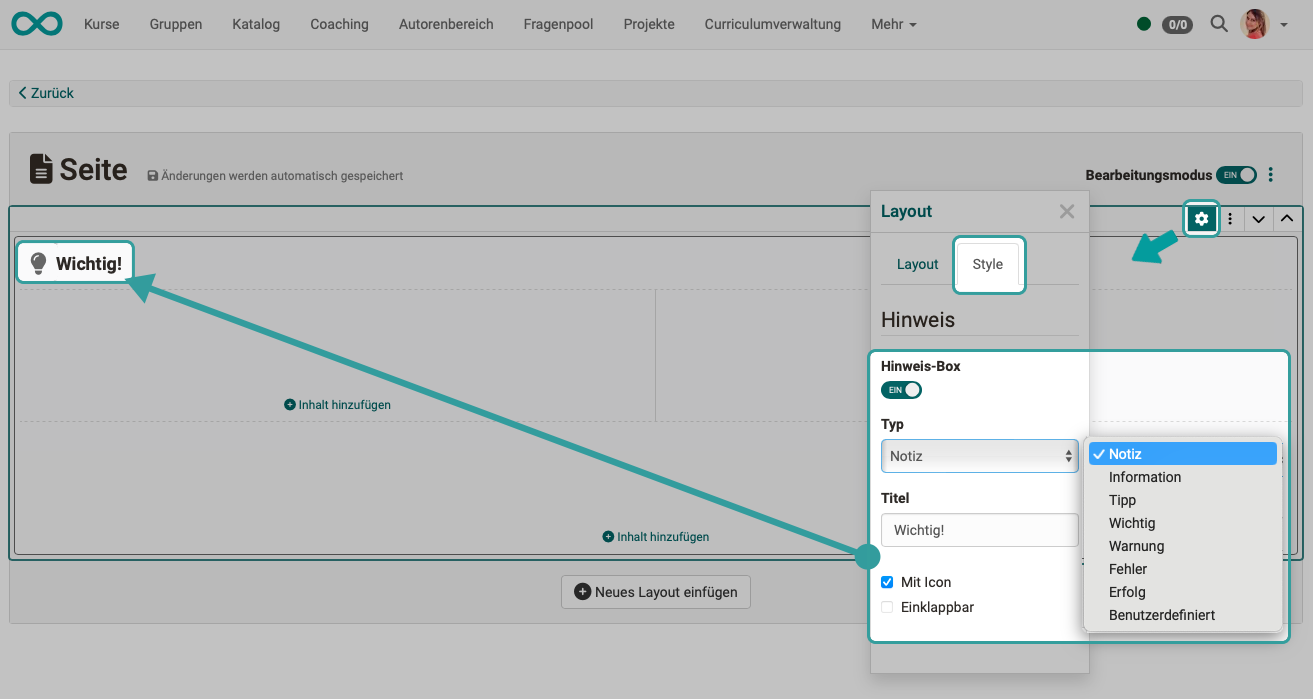Close the Layout panel with X

(1066, 211)
